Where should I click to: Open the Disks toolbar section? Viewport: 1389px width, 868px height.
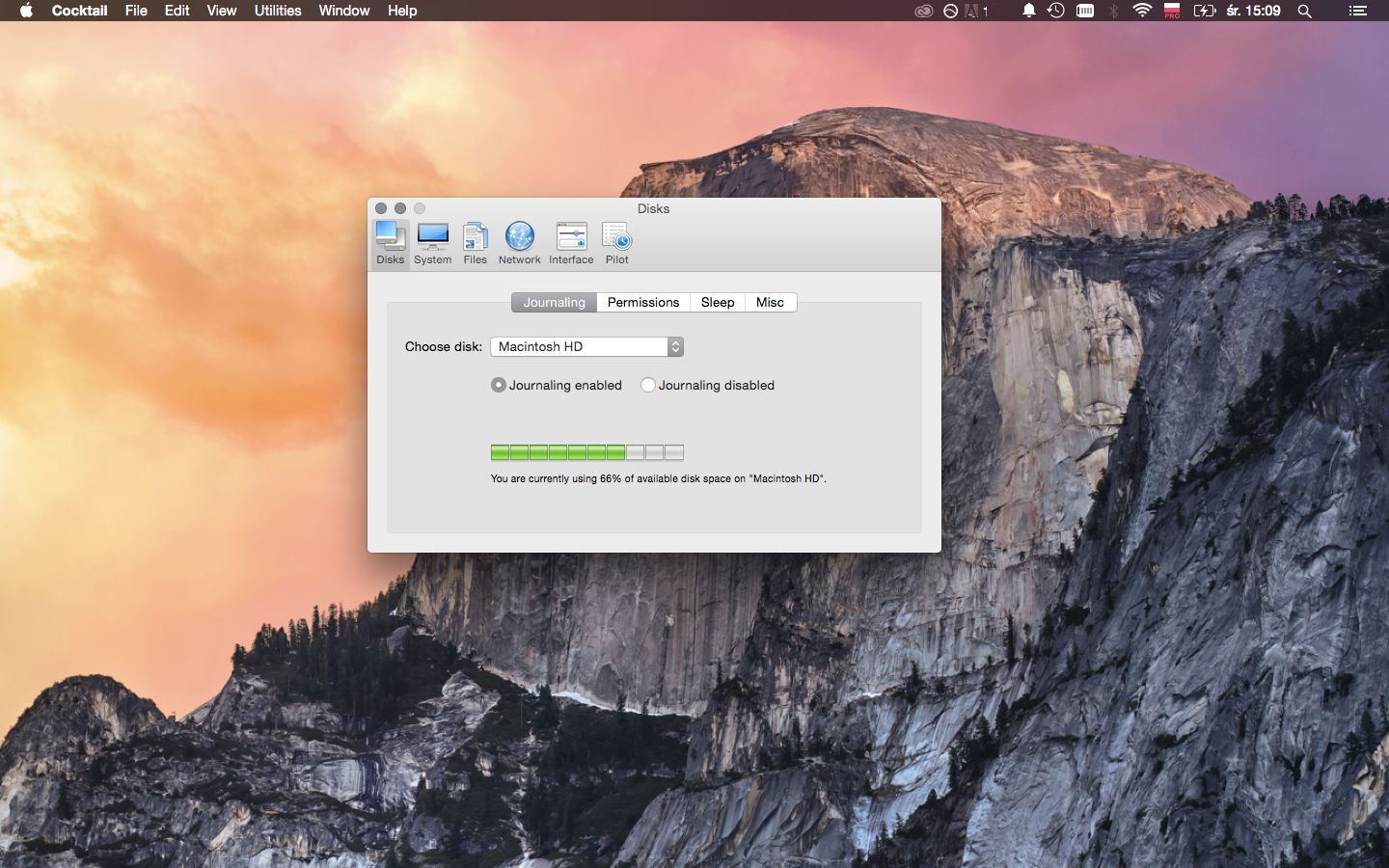(x=391, y=243)
